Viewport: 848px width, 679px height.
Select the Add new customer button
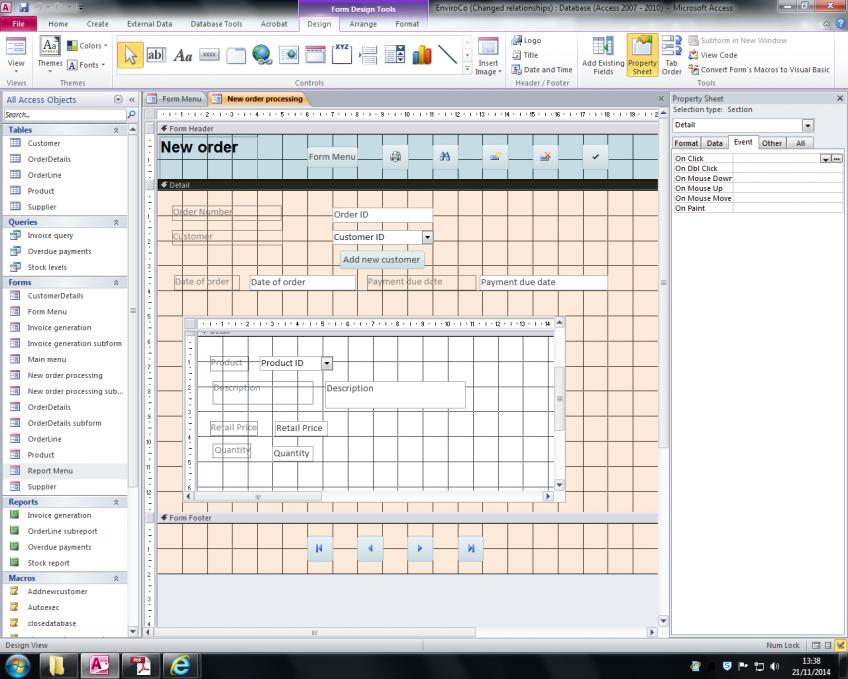pyautogui.click(x=382, y=259)
